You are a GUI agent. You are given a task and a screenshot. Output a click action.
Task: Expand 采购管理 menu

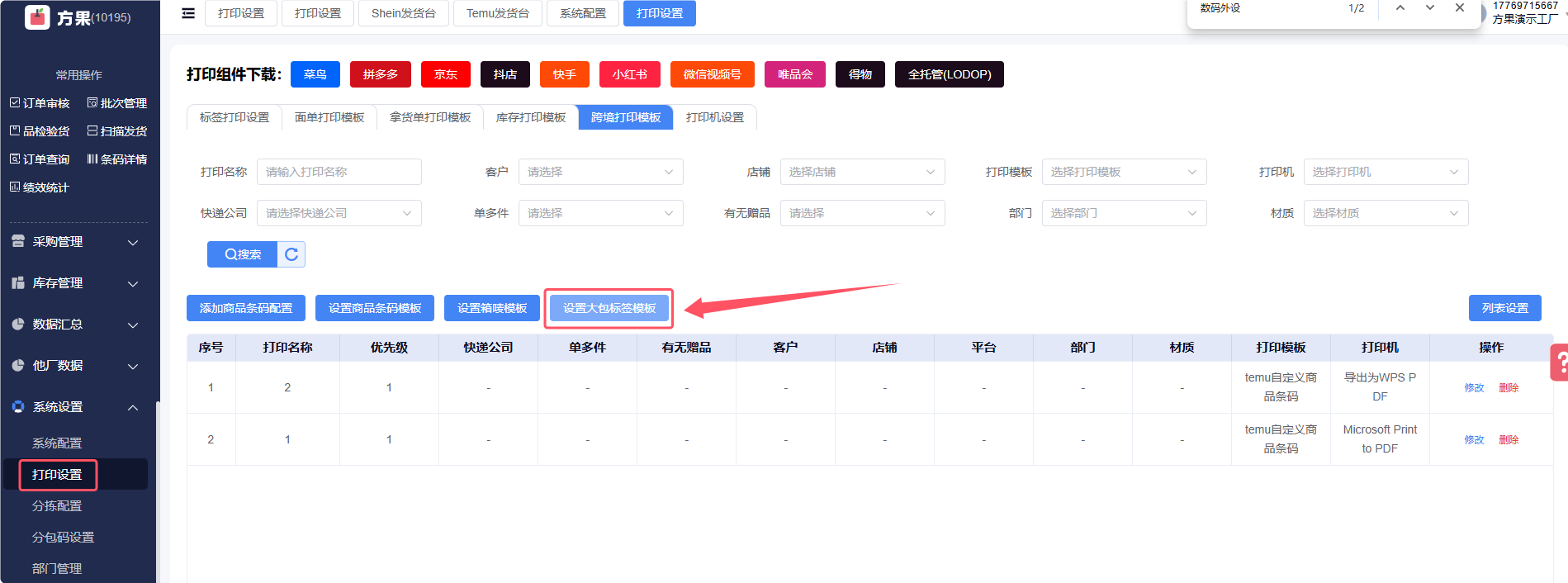pyautogui.click(x=79, y=242)
